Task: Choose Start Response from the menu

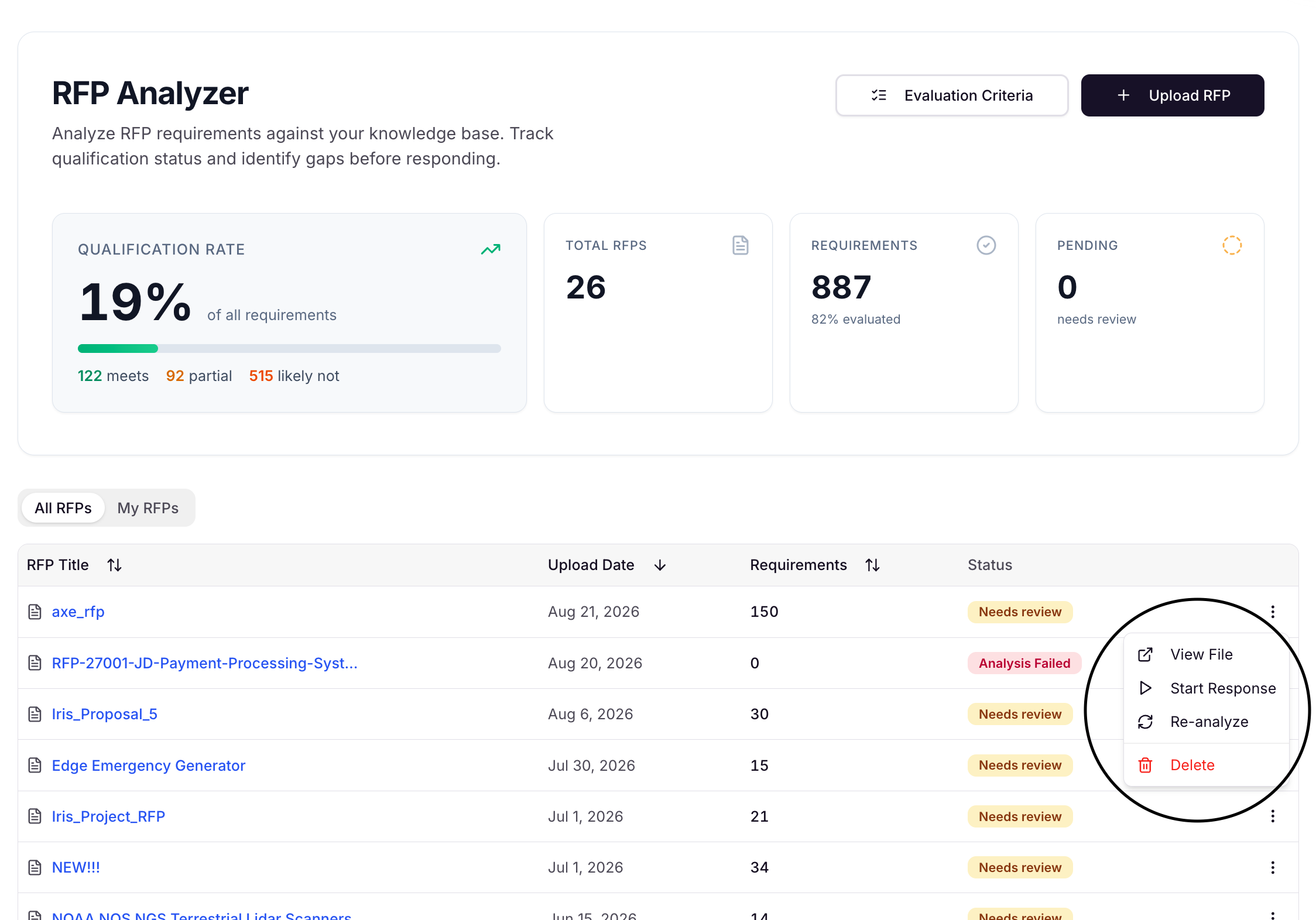Action: [1206, 688]
